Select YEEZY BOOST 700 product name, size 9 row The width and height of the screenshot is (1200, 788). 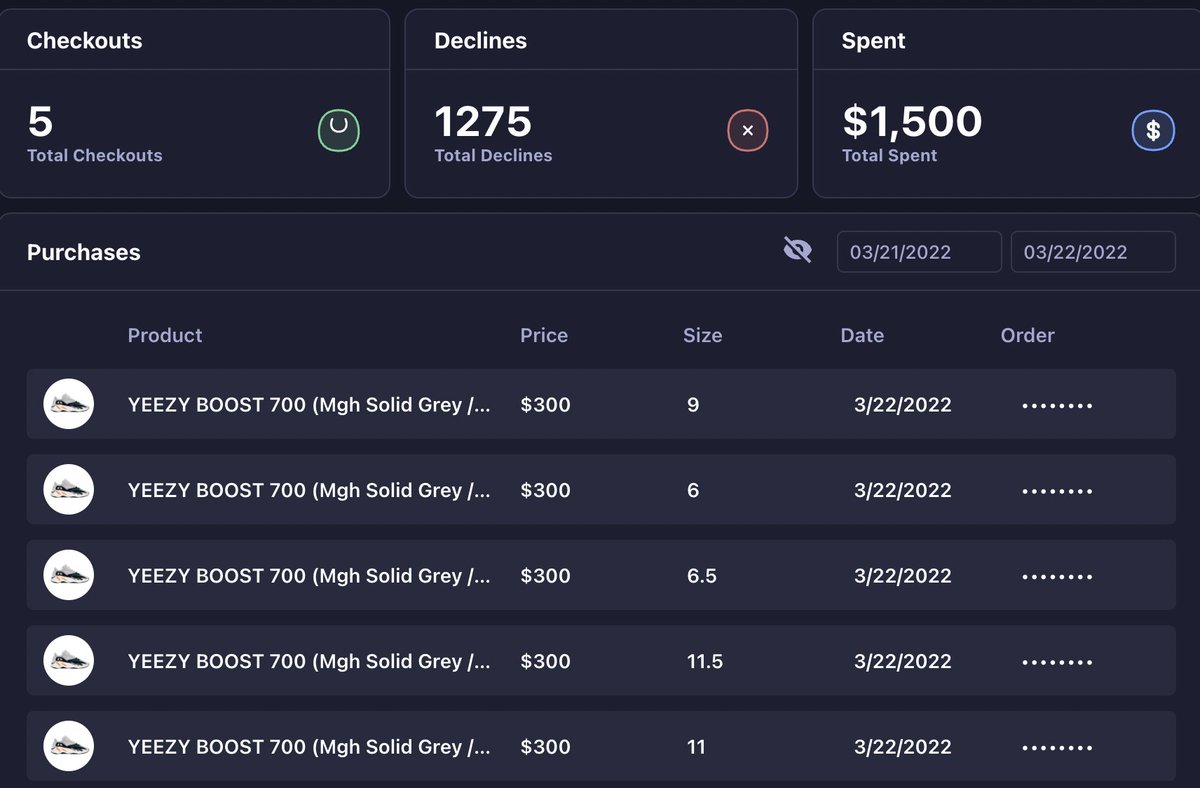point(309,405)
